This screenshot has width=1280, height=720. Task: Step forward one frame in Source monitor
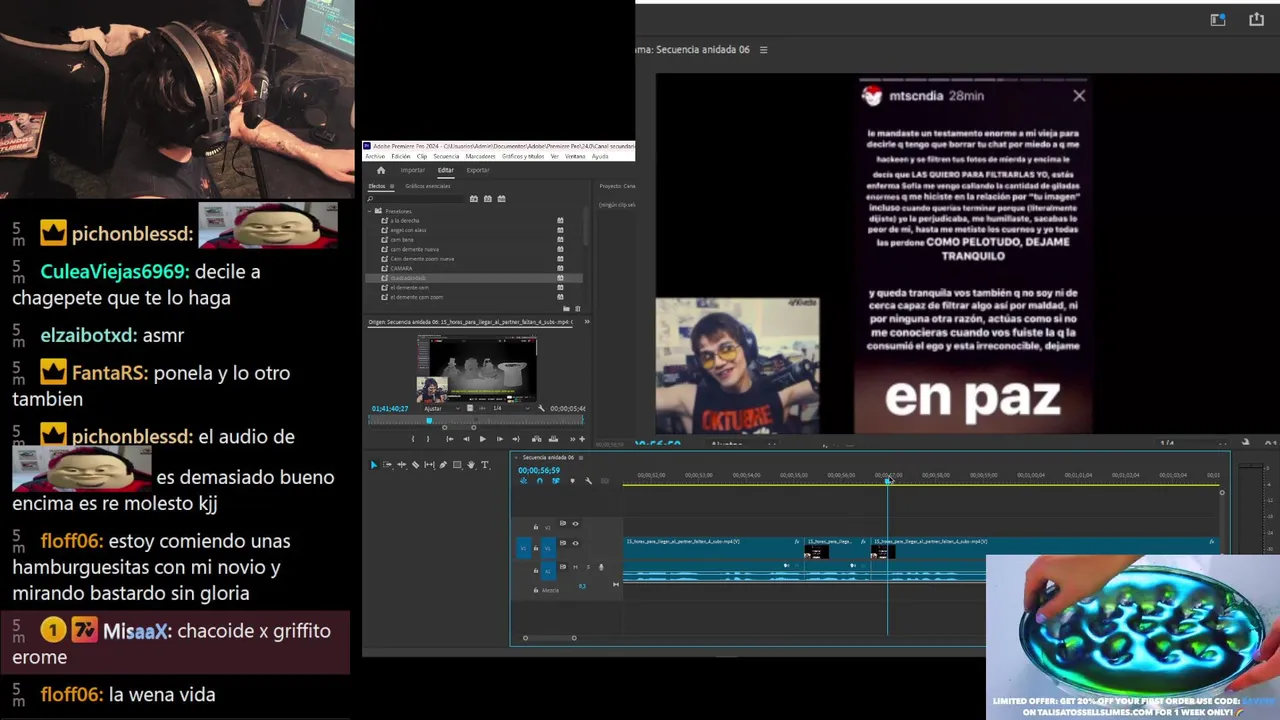point(500,439)
